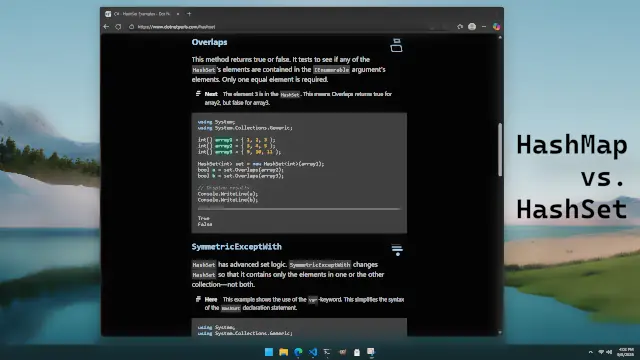Image resolution: width=640 pixels, height=360 pixels.
Task: Open a new browser tab
Action: click(x=189, y=14)
